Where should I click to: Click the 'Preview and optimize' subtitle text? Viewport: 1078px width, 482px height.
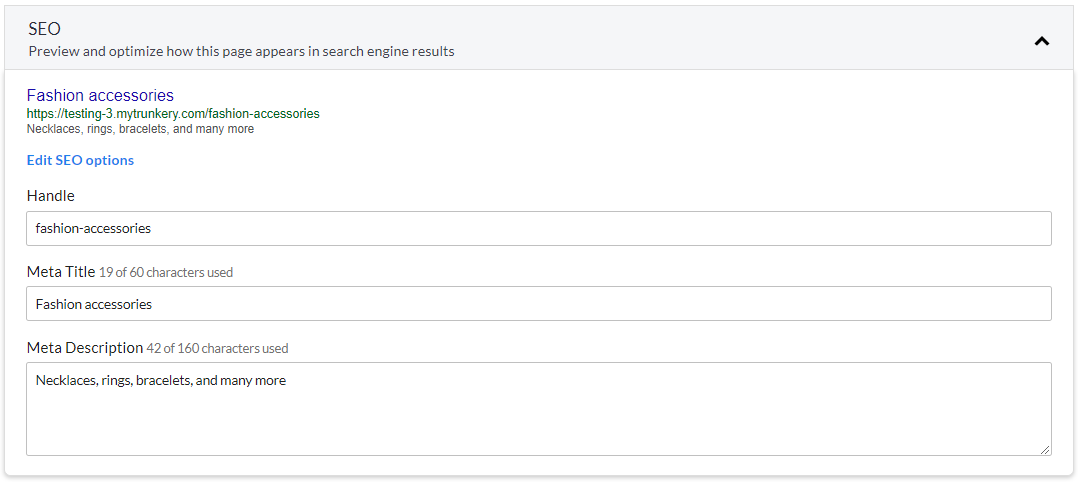(241, 52)
